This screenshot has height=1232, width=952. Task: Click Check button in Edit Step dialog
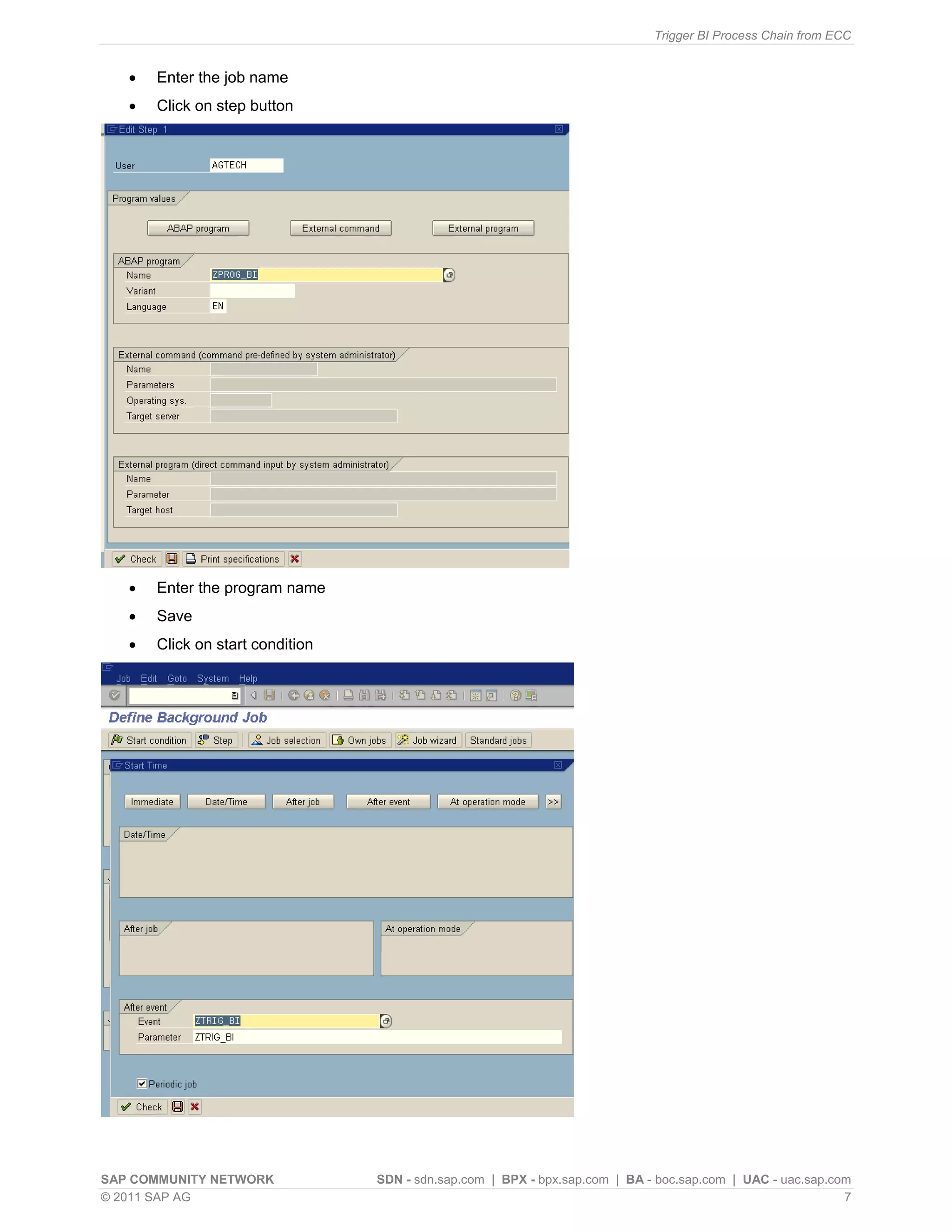(x=137, y=559)
